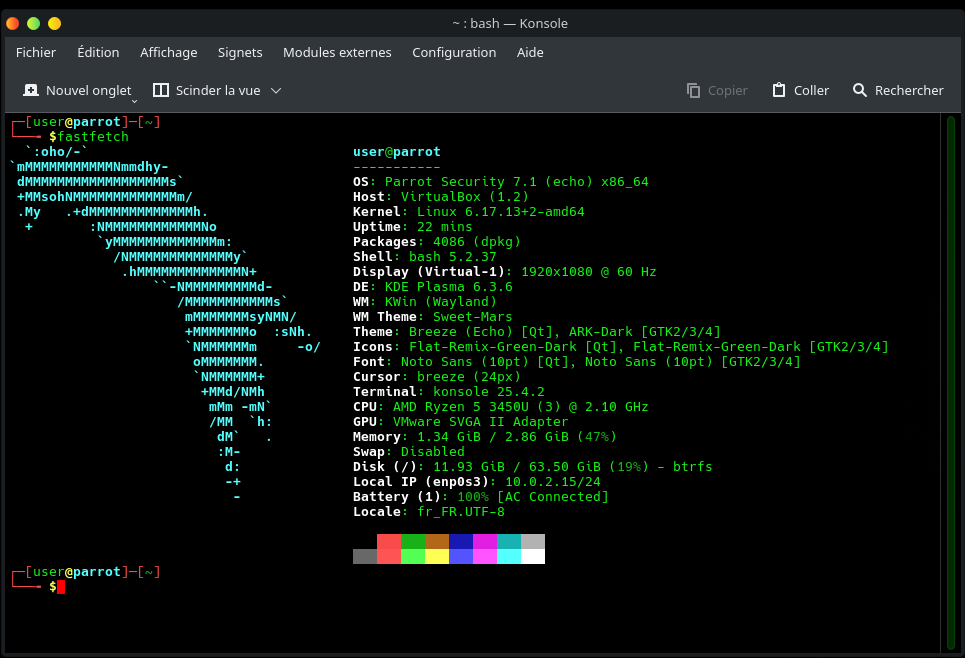Click the green window button in the title bar
Viewport: 965px width, 658px height.
(33, 23)
